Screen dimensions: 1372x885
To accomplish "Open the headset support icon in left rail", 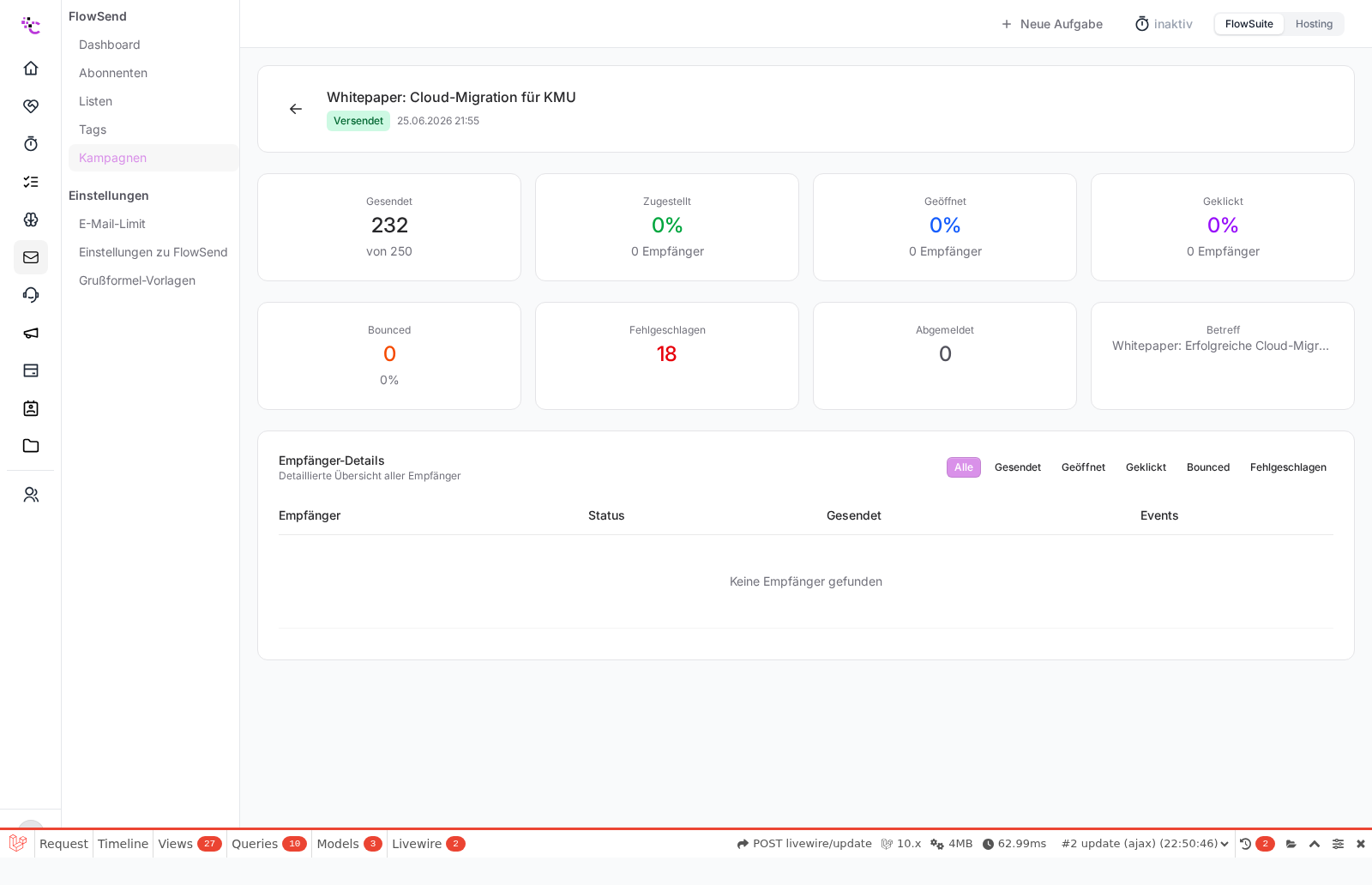I will tap(31, 295).
